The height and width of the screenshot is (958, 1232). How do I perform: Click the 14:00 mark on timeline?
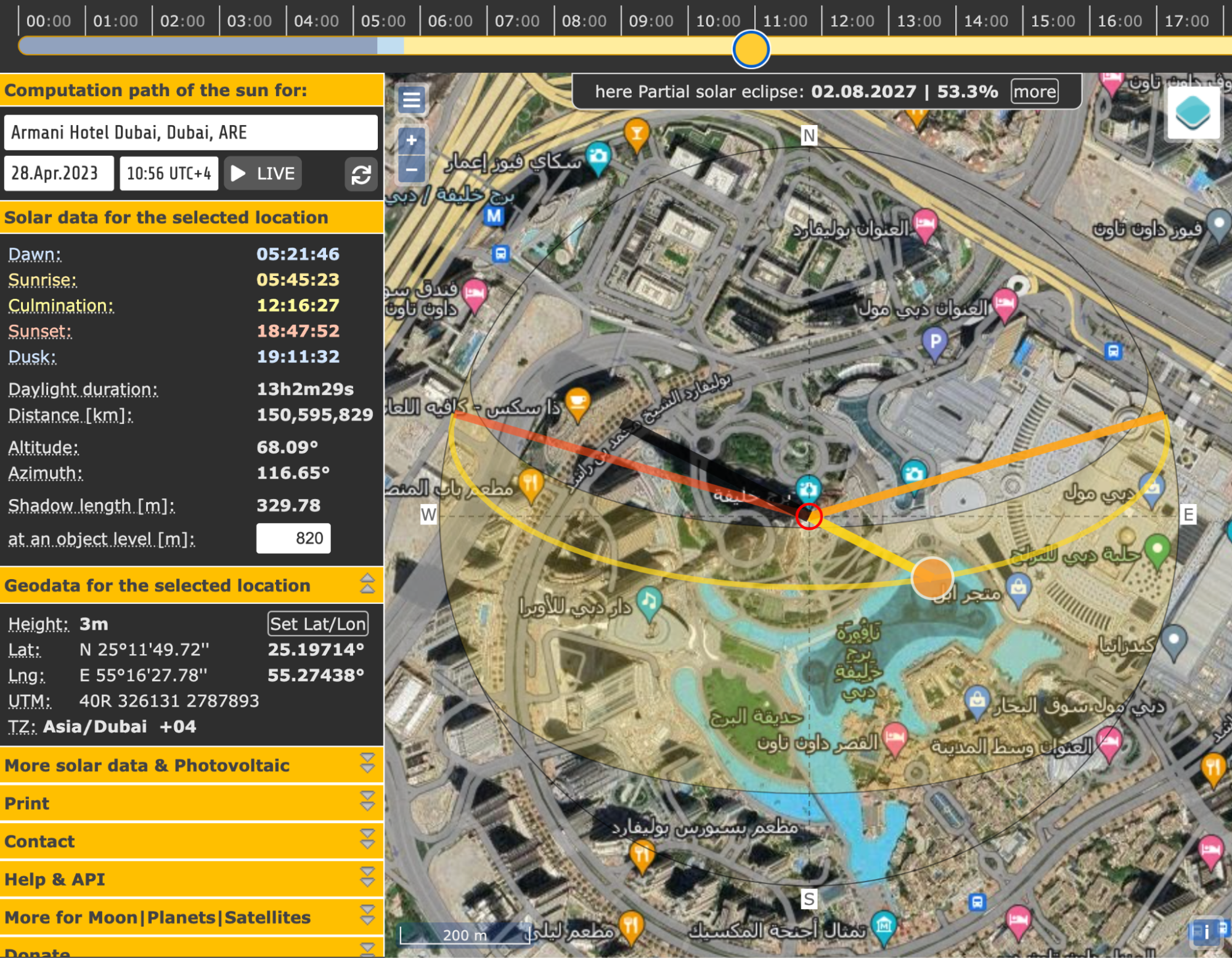[x=985, y=22]
